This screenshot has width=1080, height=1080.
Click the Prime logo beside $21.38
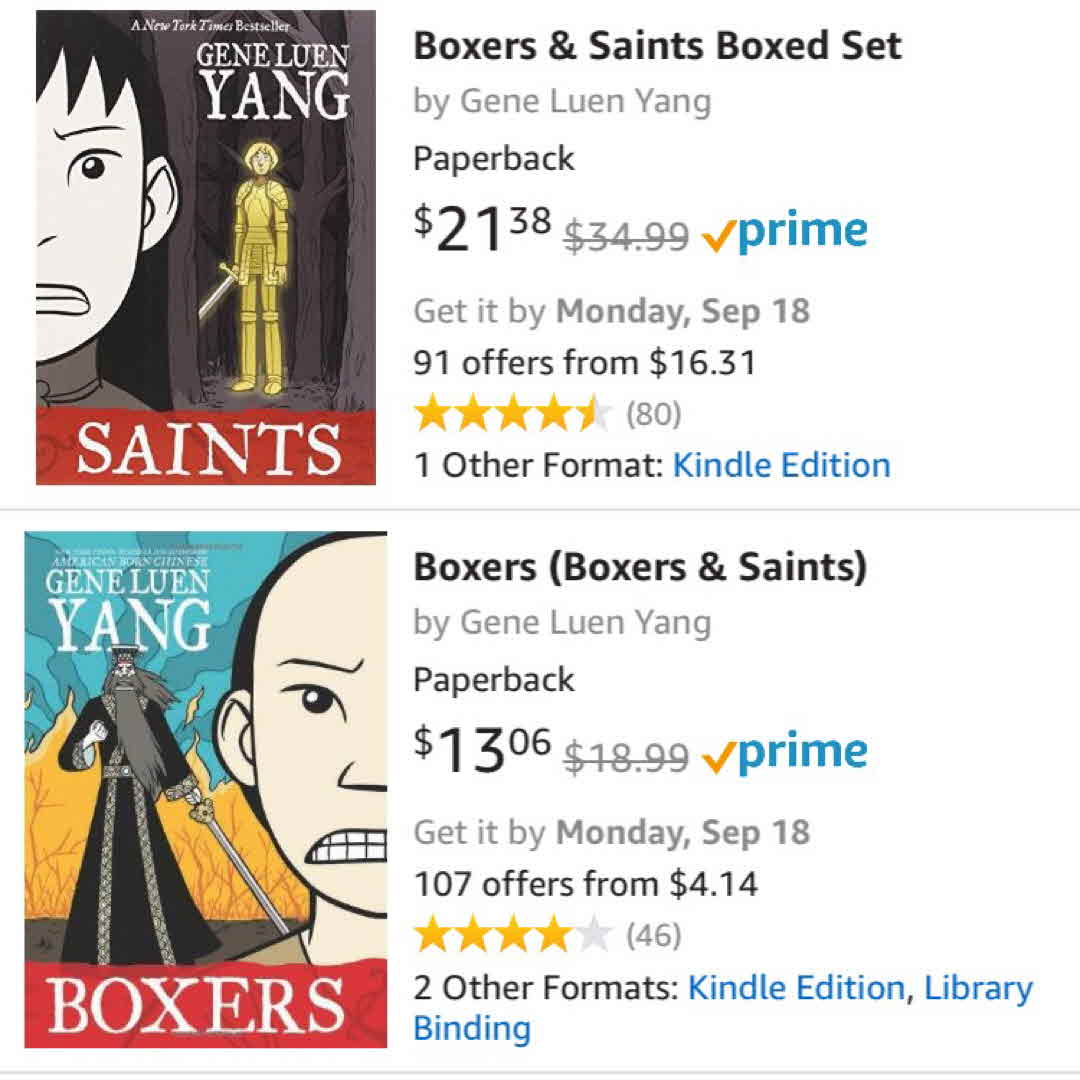[784, 232]
